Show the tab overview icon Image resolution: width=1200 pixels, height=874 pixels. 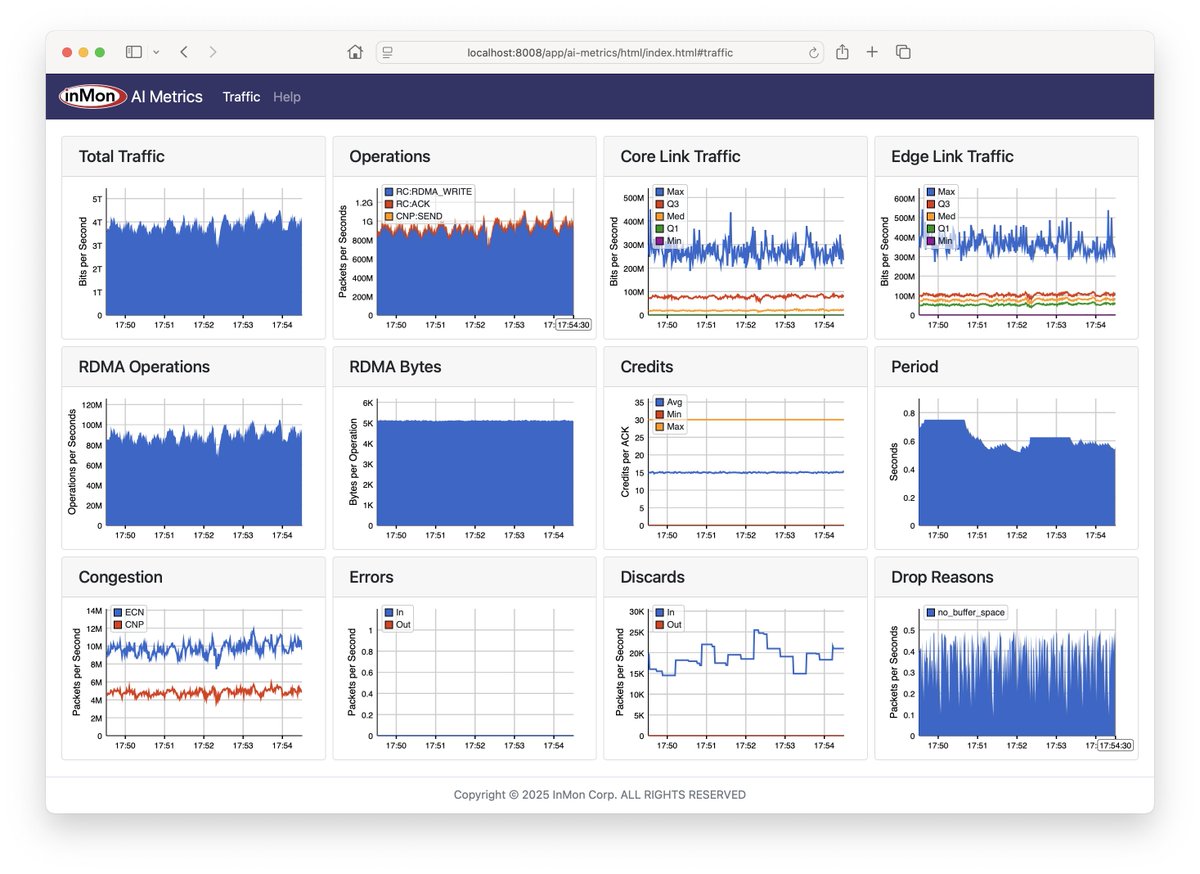(903, 52)
